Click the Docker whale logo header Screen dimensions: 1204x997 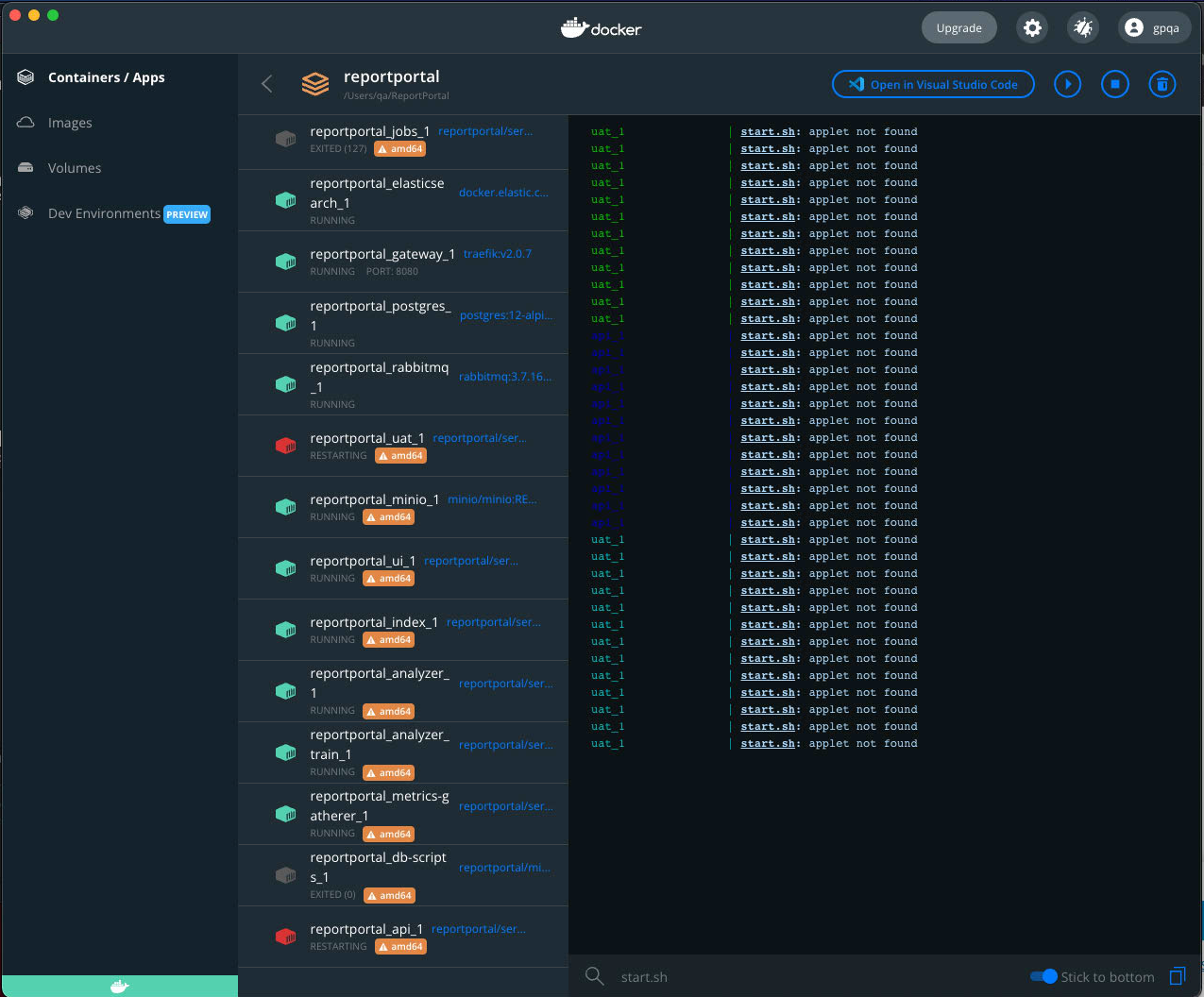tap(602, 28)
